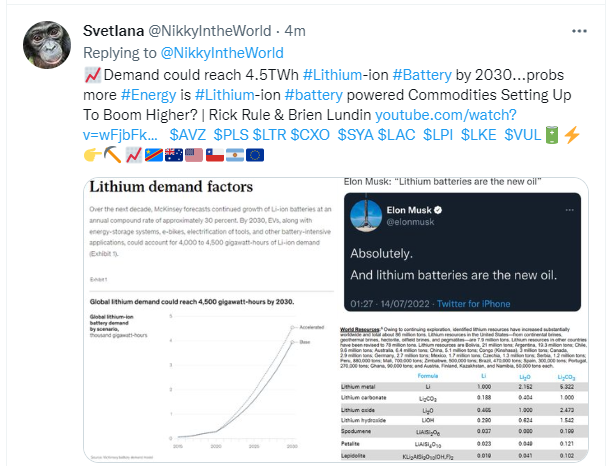Viewport: 611px width, 466px height.
Task: Click Svetlana's chimpanzee profile avatar
Action: (x=47, y=45)
